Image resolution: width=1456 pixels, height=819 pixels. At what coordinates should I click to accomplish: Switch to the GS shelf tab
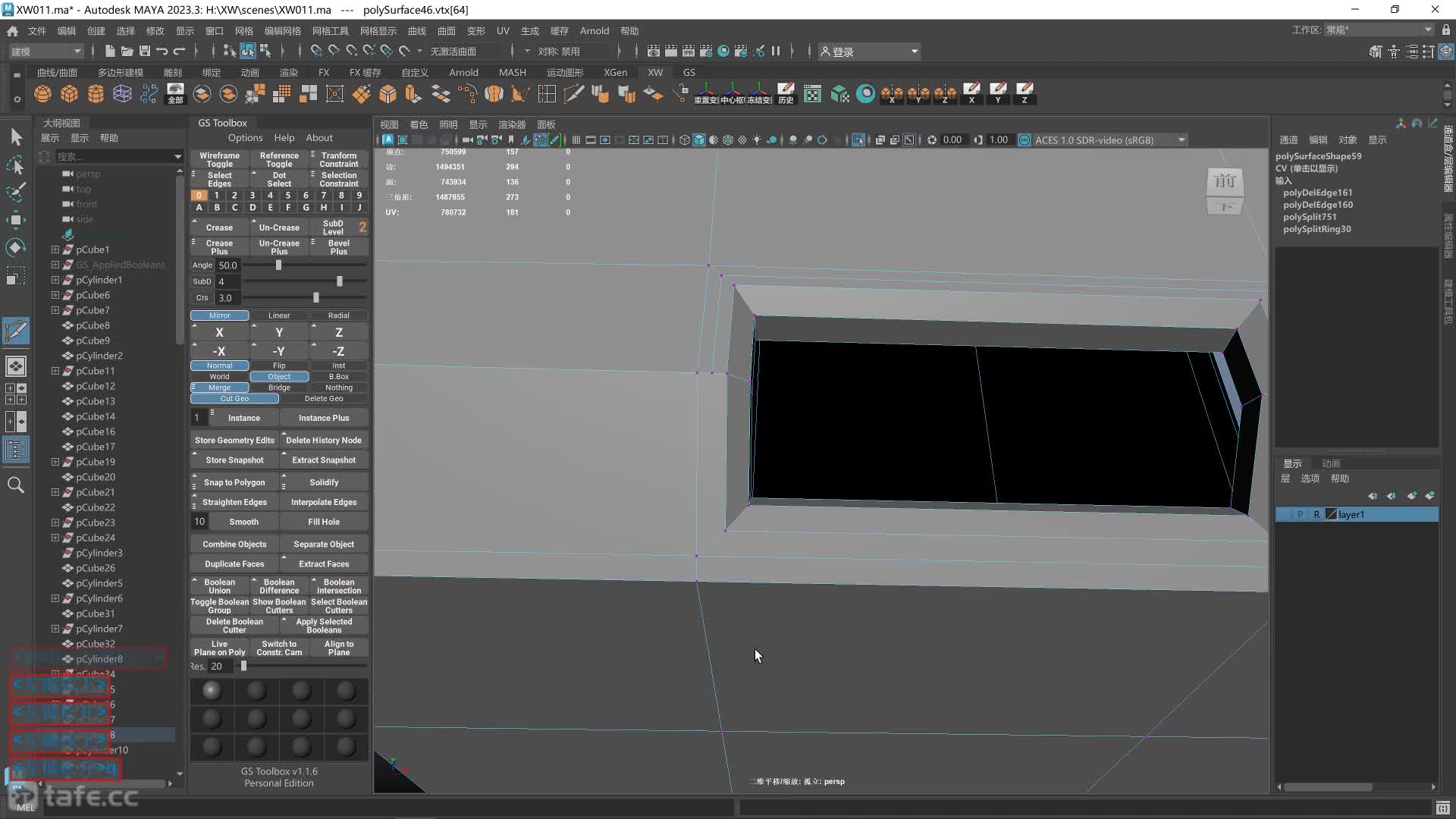tap(689, 72)
